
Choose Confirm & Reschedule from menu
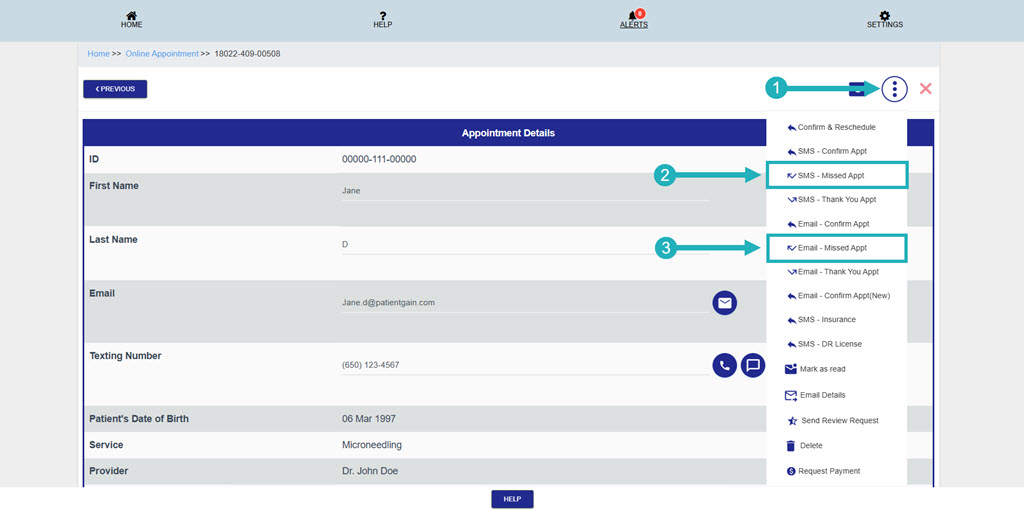point(836,127)
